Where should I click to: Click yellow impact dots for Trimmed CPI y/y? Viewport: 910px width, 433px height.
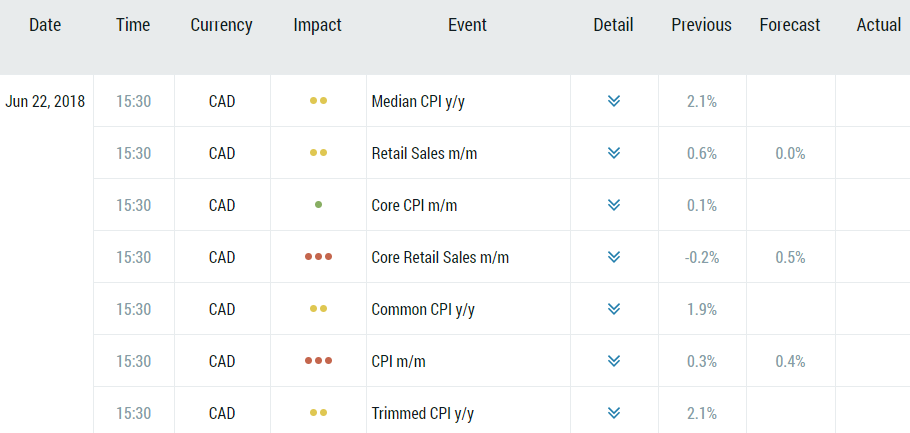[318, 413]
